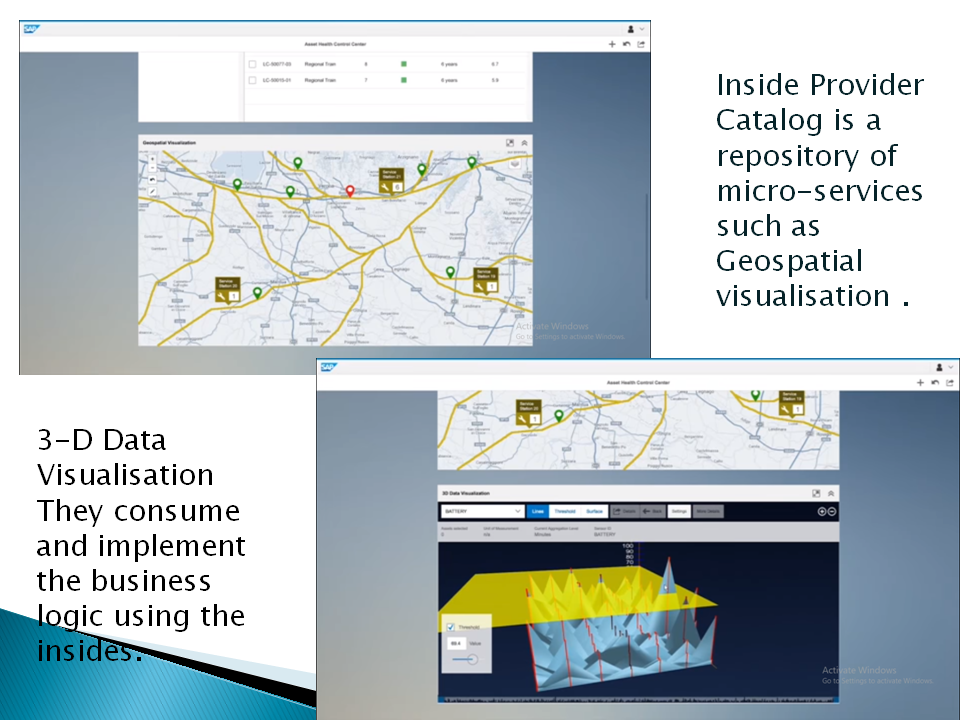Viewport: 960px width, 720px height.
Task: Open the user menu in the 3D Data window
Action: click(x=943, y=367)
